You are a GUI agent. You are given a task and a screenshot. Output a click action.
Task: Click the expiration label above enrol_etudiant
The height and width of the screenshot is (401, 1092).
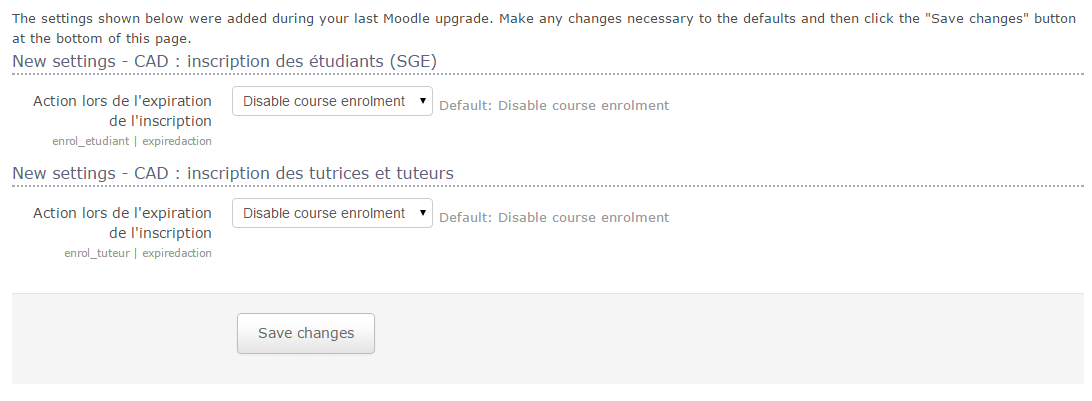pyautogui.click(x=122, y=111)
